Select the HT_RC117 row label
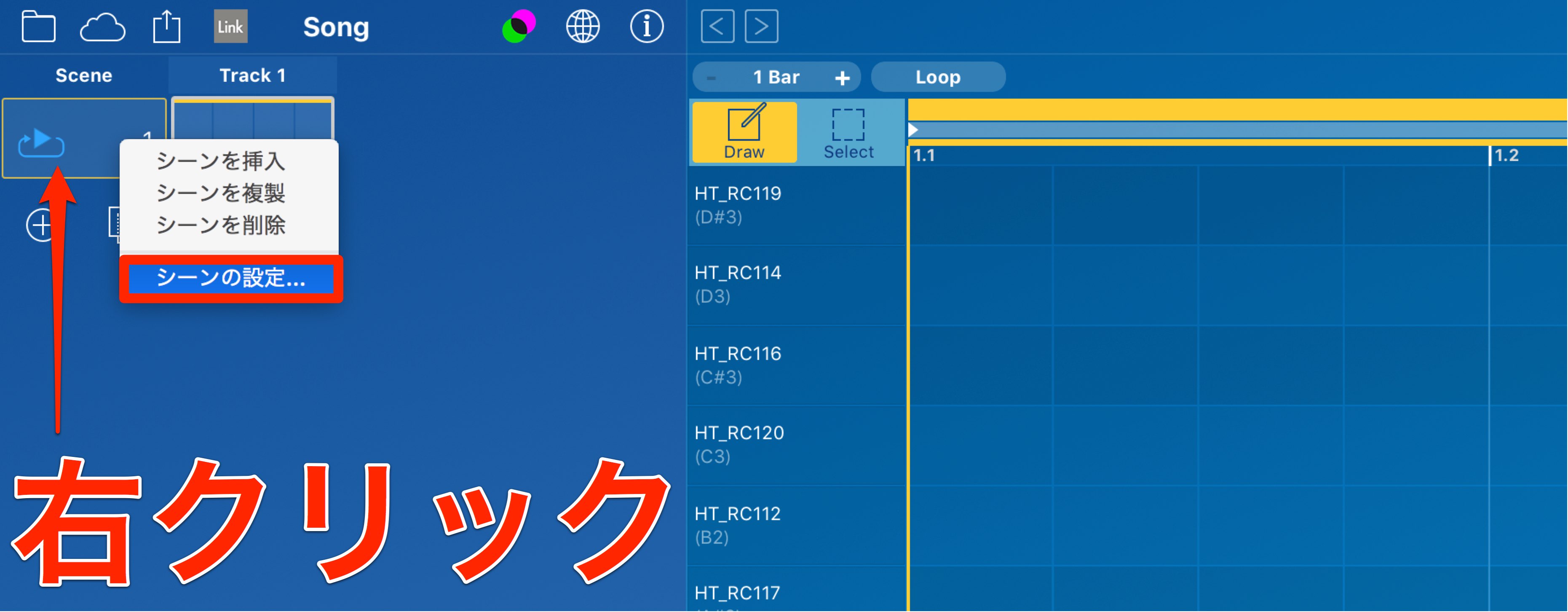Viewport: 1568px width, 612px height. click(796, 590)
